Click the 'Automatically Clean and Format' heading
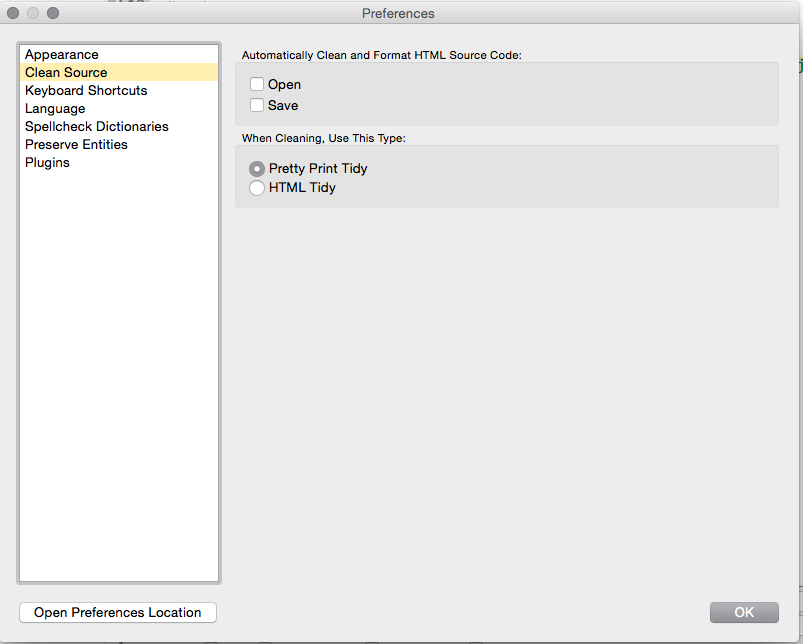Viewport: 803px width, 644px height. (382, 54)
